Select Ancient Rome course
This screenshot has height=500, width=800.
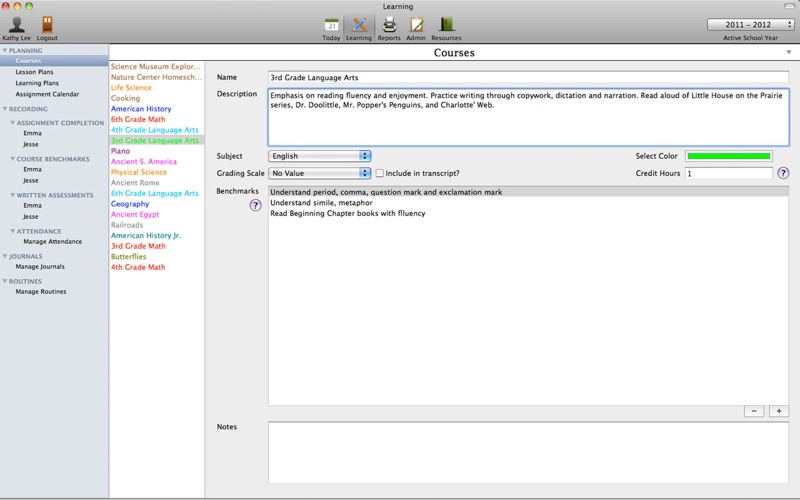pos(135,183)
